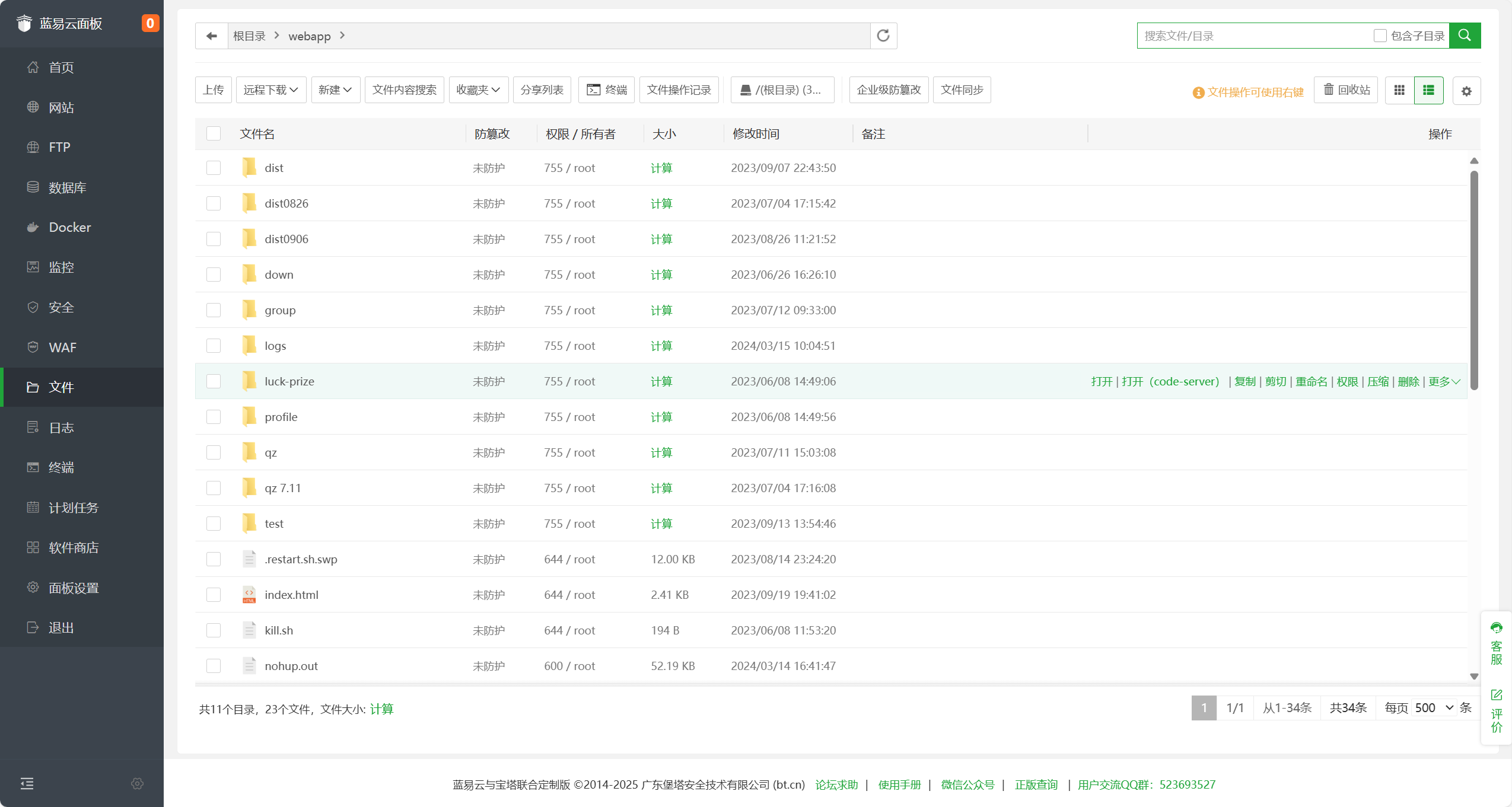Viewport: 1512px width, 807px height.
Task: Open file content search (文件内容搜索)
Action: [x=404, y=90]
